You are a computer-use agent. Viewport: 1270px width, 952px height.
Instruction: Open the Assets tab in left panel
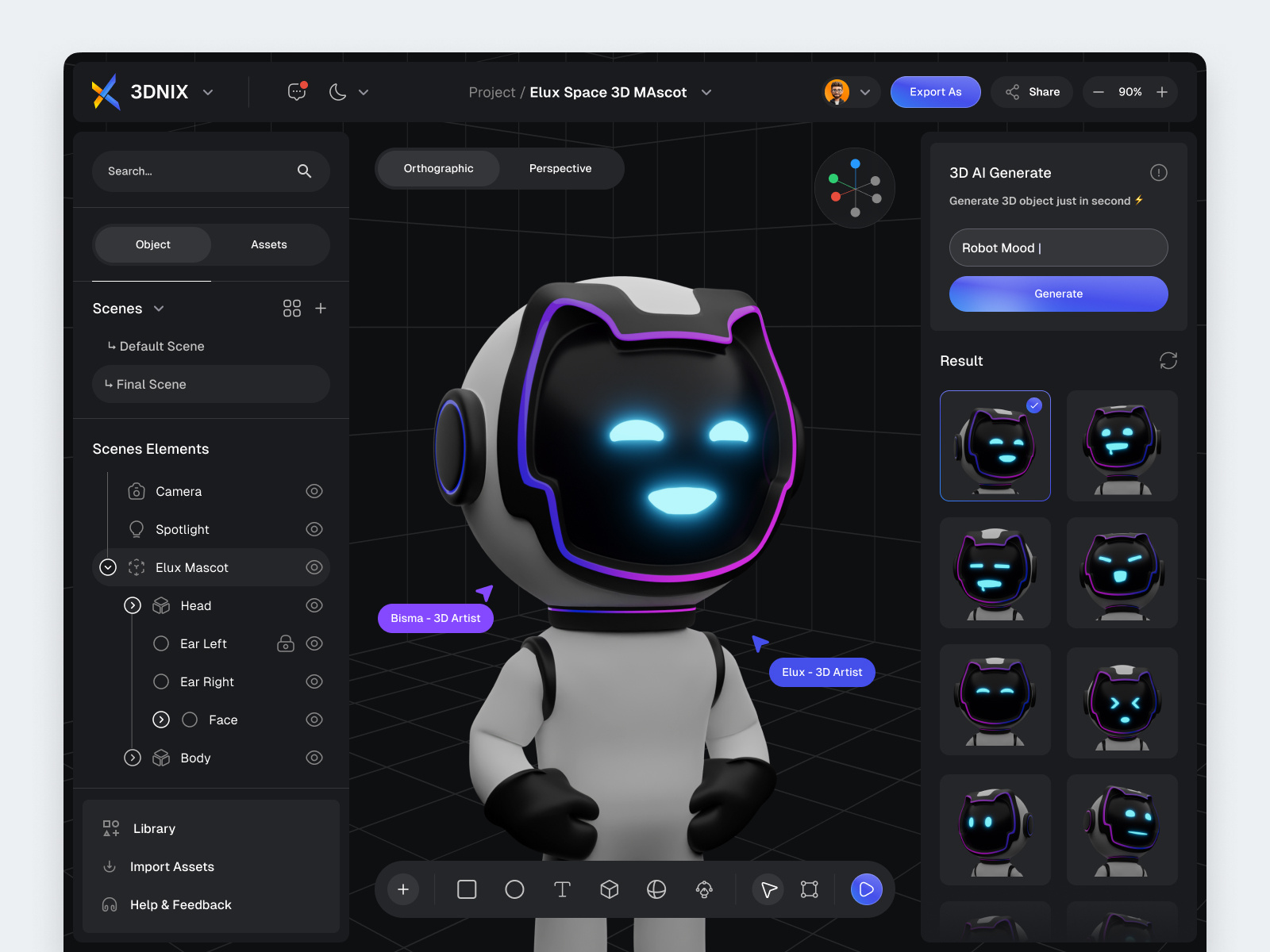click(x=269, y=244)
